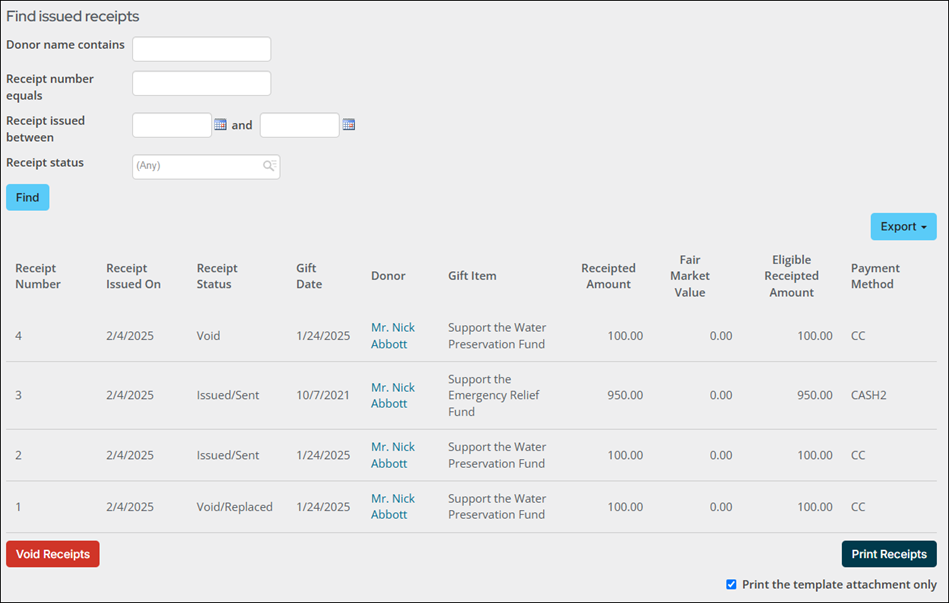Click the receipted amount 950.00
This screenshot has width=950, height=603.
[x=625, y=395]
